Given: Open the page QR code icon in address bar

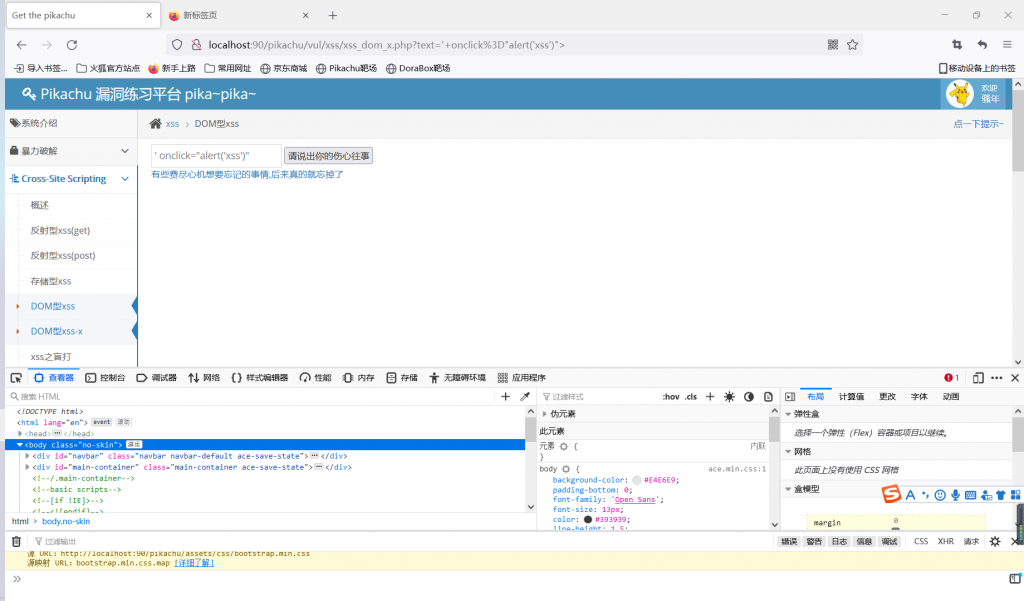Looking at the screenshot, I should coord(833,45).
